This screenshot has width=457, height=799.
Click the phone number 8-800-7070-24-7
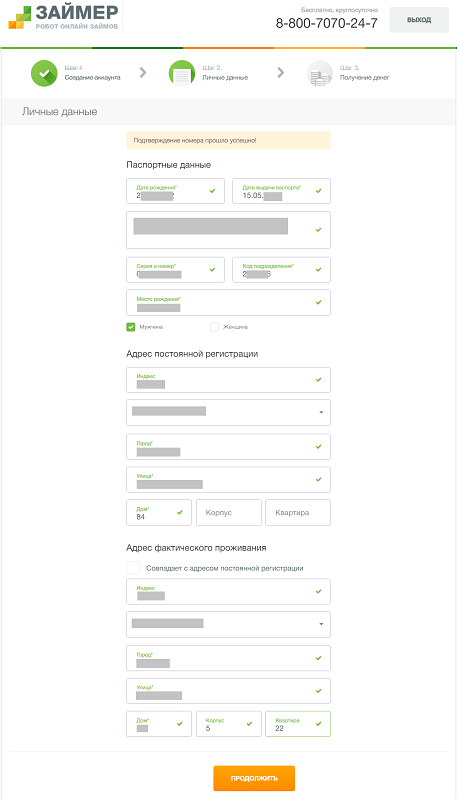327,23
